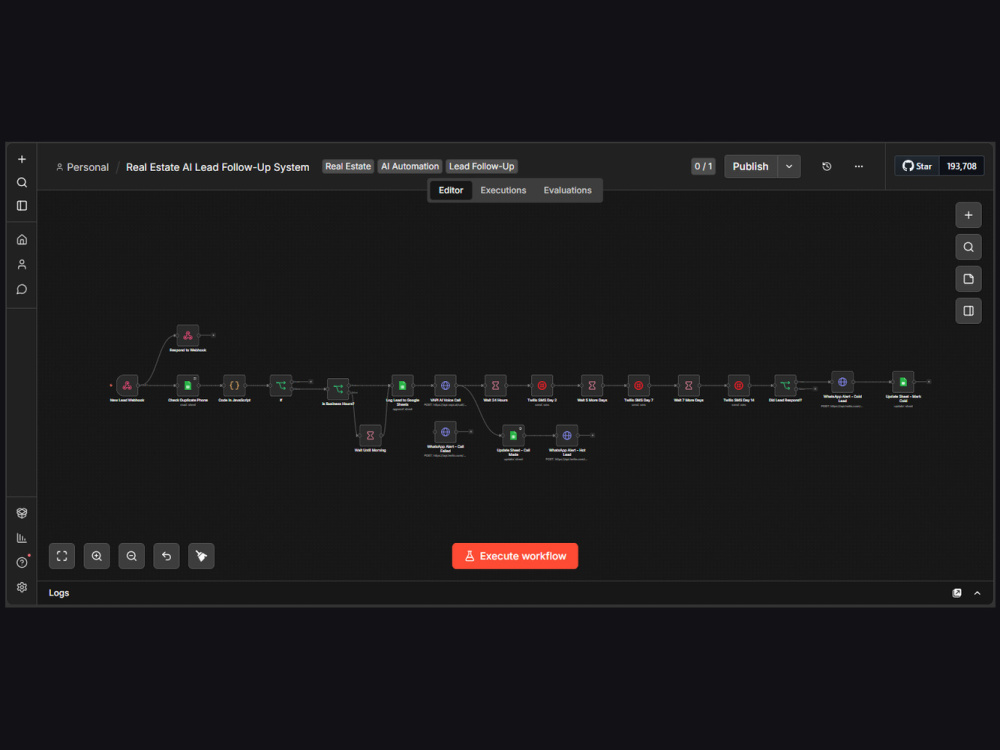Click the Publish button

coord(751,166)
